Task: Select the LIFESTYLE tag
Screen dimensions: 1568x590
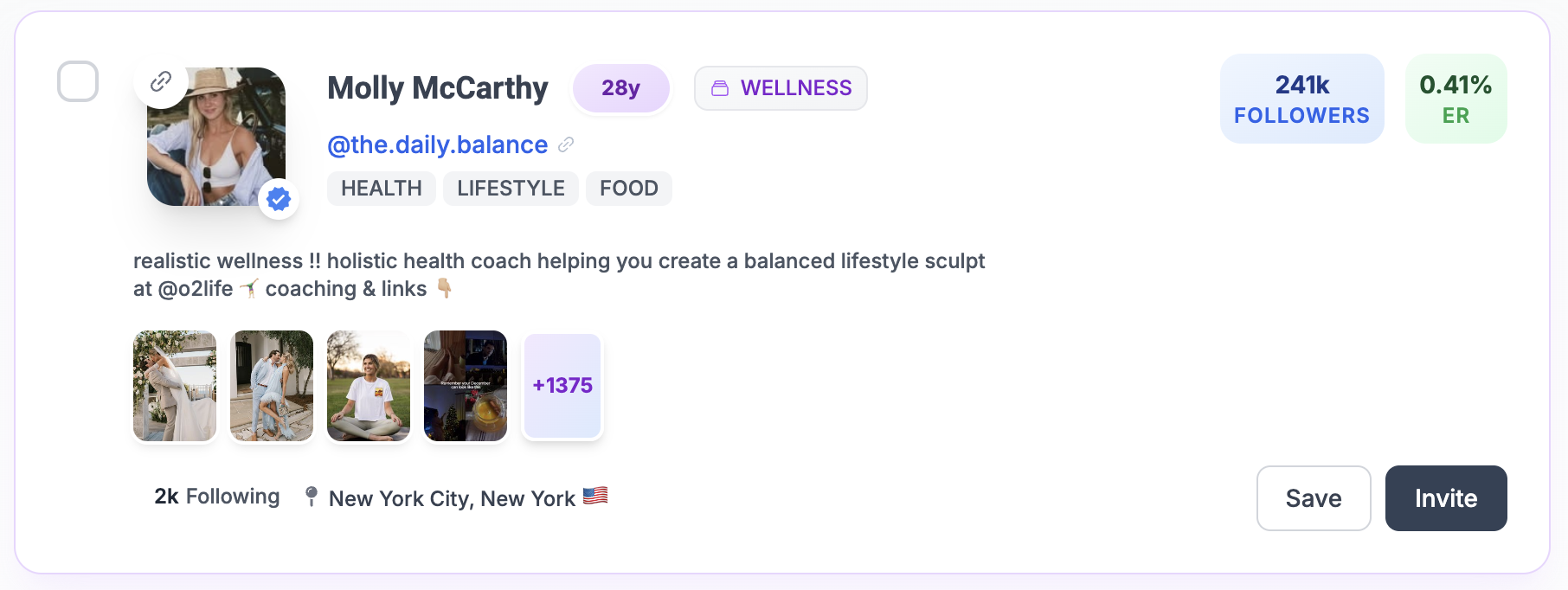Action: pyautogui.click(x=511, y=188)
